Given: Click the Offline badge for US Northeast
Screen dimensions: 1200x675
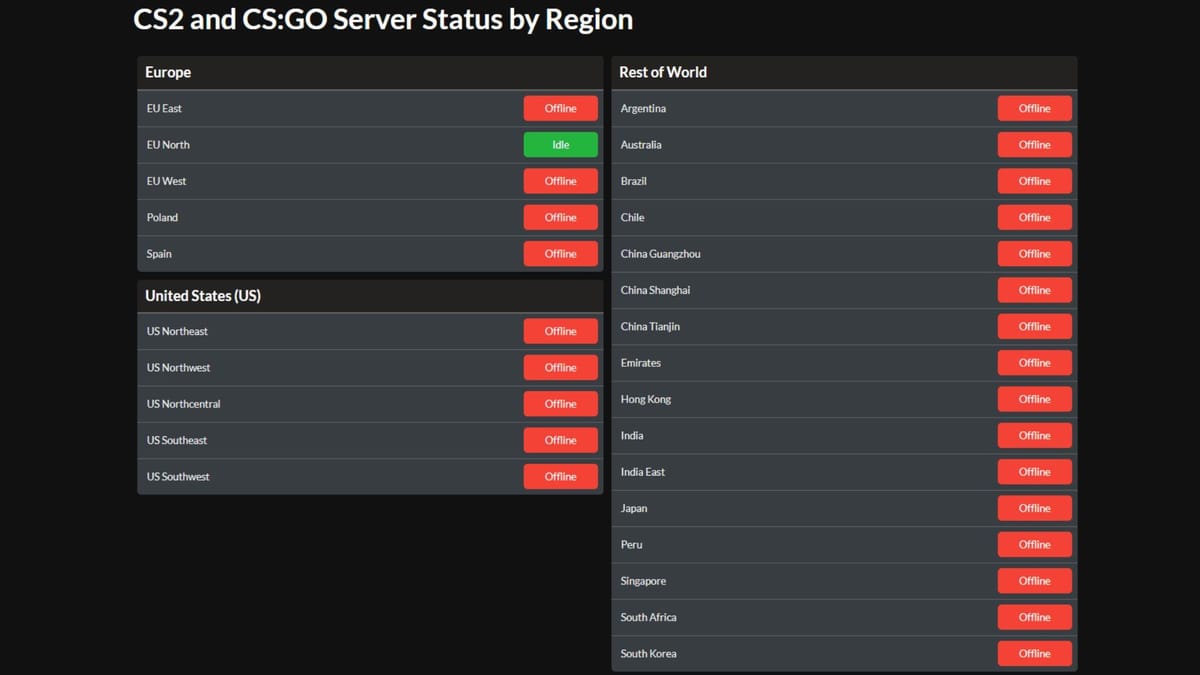Looking at the screenshot, I should pyautogui.click(x=561, y=331).
